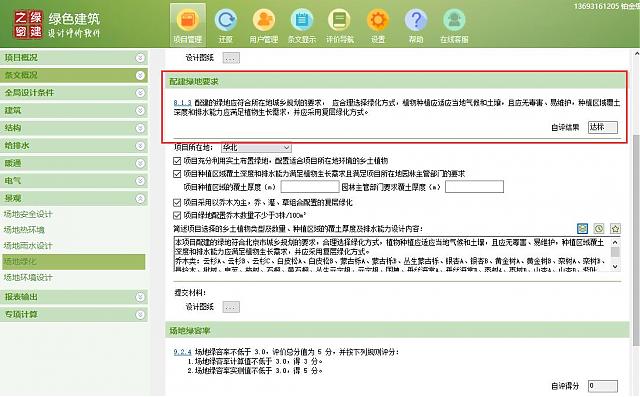Click the 自评结果 达标 field
The height and width of the screenshot is (397, 640).
pyautogui.click(x=603, y=127)
